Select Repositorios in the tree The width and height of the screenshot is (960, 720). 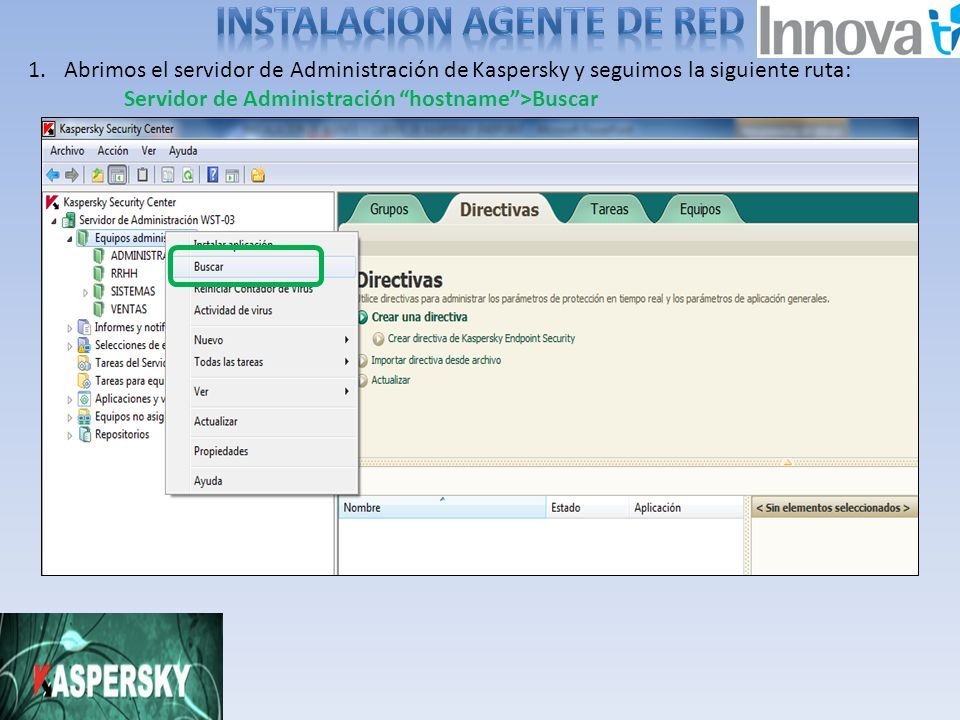pos(122,434)
